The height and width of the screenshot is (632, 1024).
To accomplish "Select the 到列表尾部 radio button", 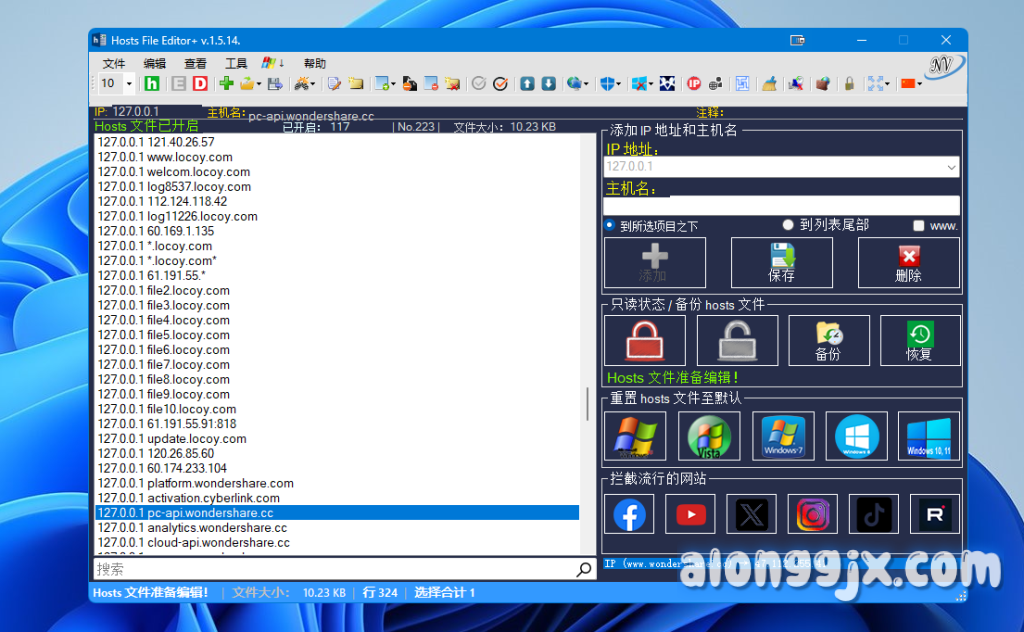I will click(x=789, y=226).
